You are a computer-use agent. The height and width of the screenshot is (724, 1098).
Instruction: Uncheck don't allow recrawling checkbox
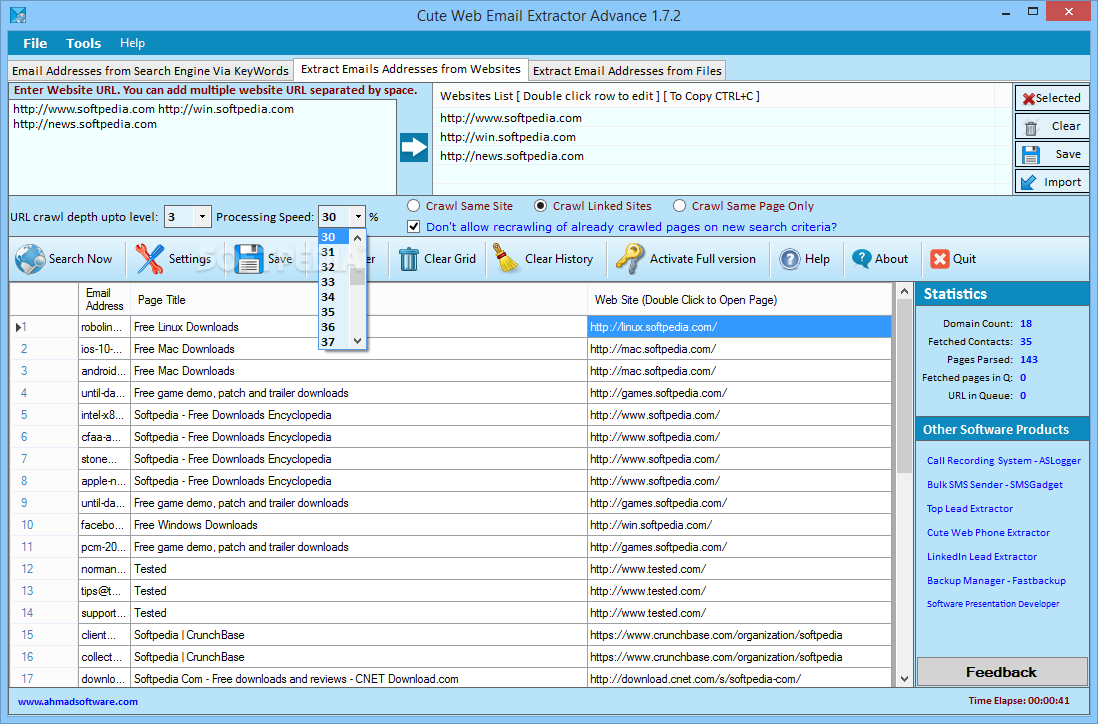414,227
